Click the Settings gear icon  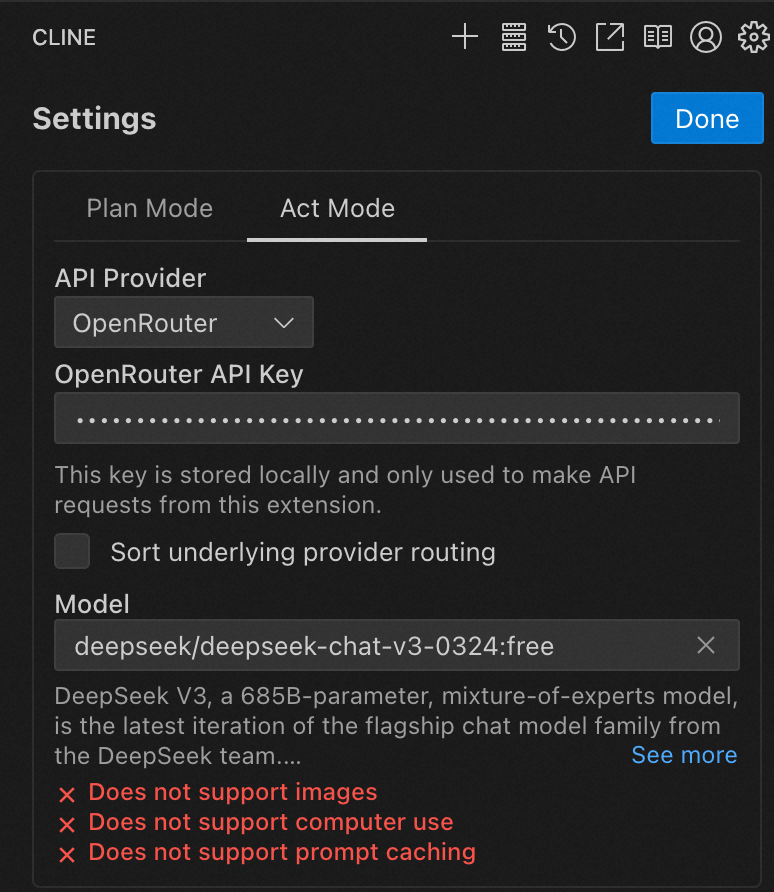click(x=752, y=38)
